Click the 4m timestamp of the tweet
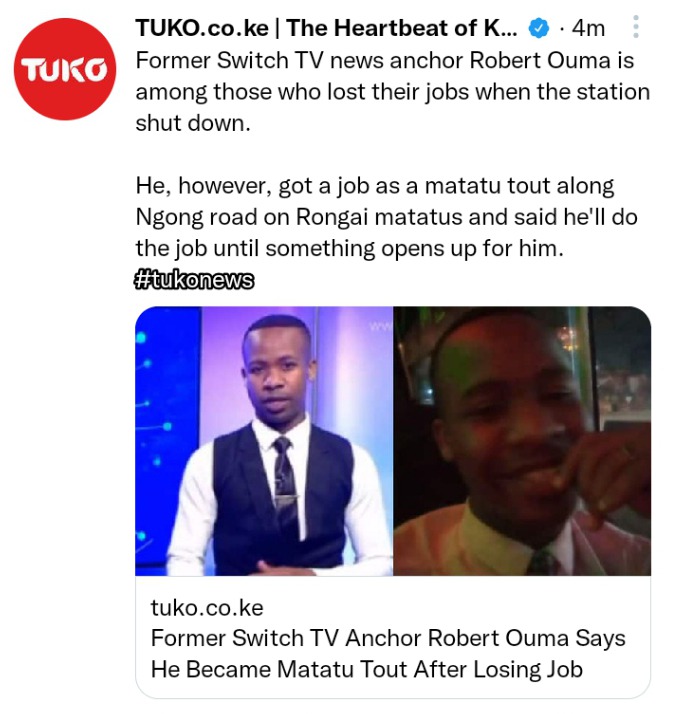This screenshot has width=674, height=714. click(588, 28)
